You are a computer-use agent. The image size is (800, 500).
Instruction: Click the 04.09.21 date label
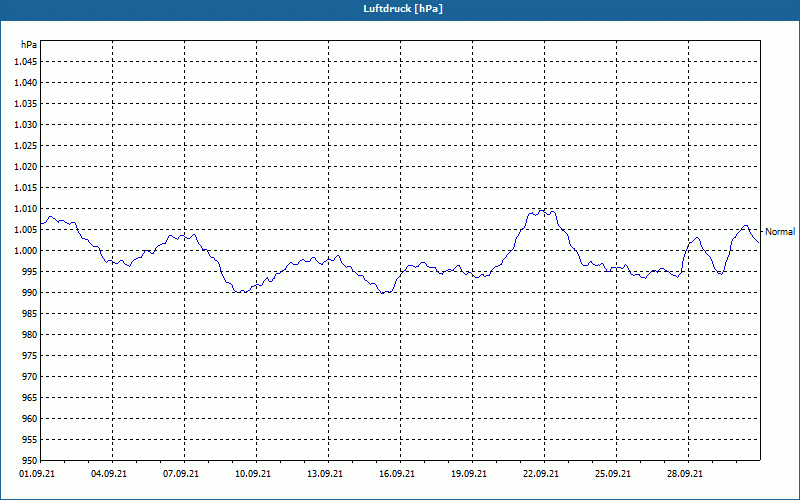(x=109, y=474)
